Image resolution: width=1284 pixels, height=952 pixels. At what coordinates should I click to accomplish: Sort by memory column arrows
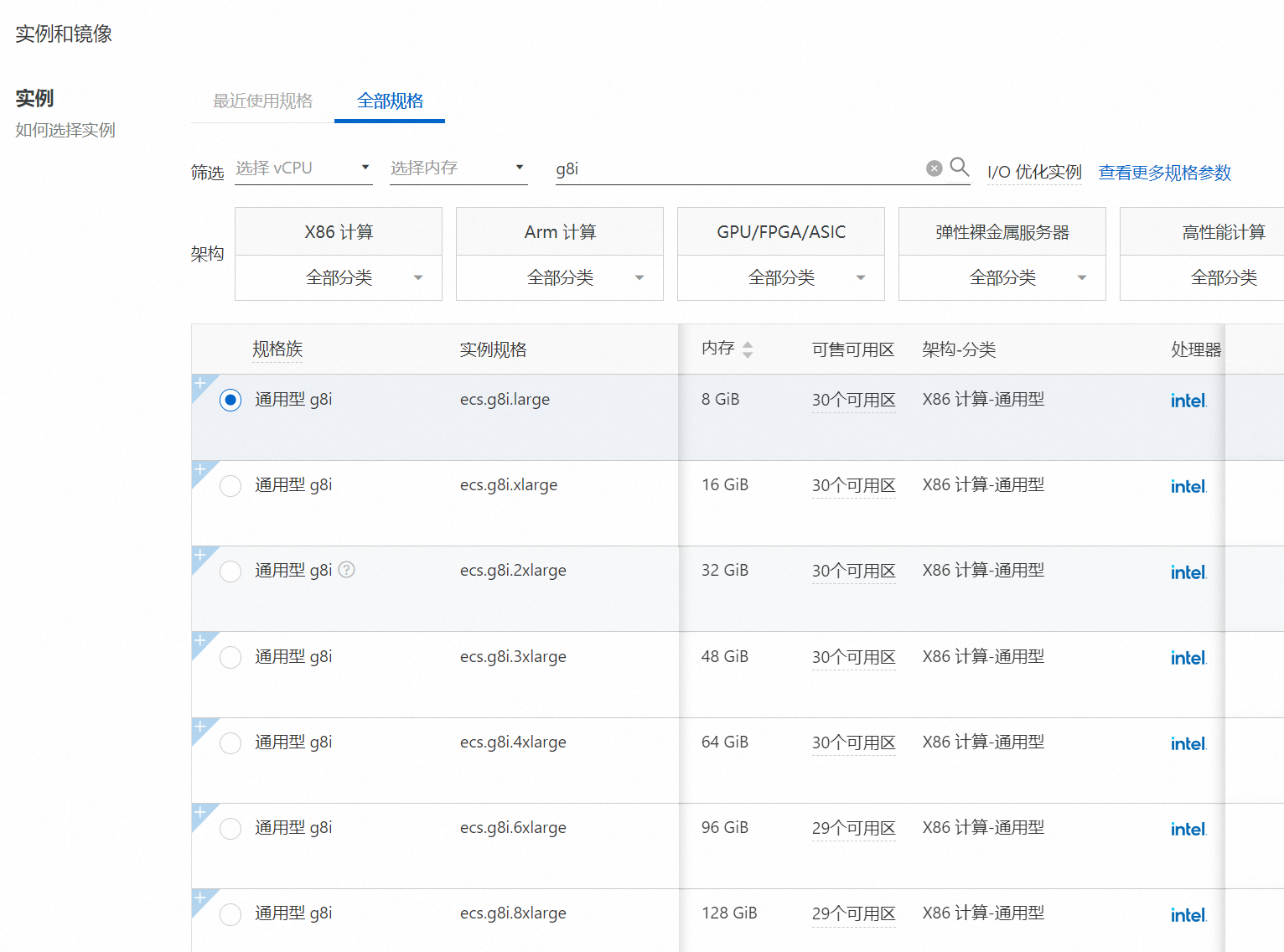[748, 349]
